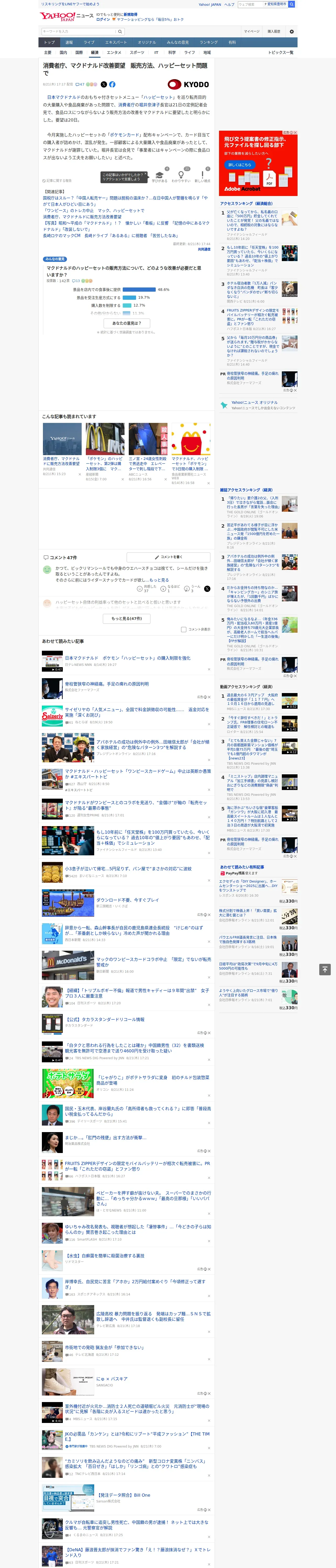
Task: Share the article on Facebook
Action: [112, 85]
